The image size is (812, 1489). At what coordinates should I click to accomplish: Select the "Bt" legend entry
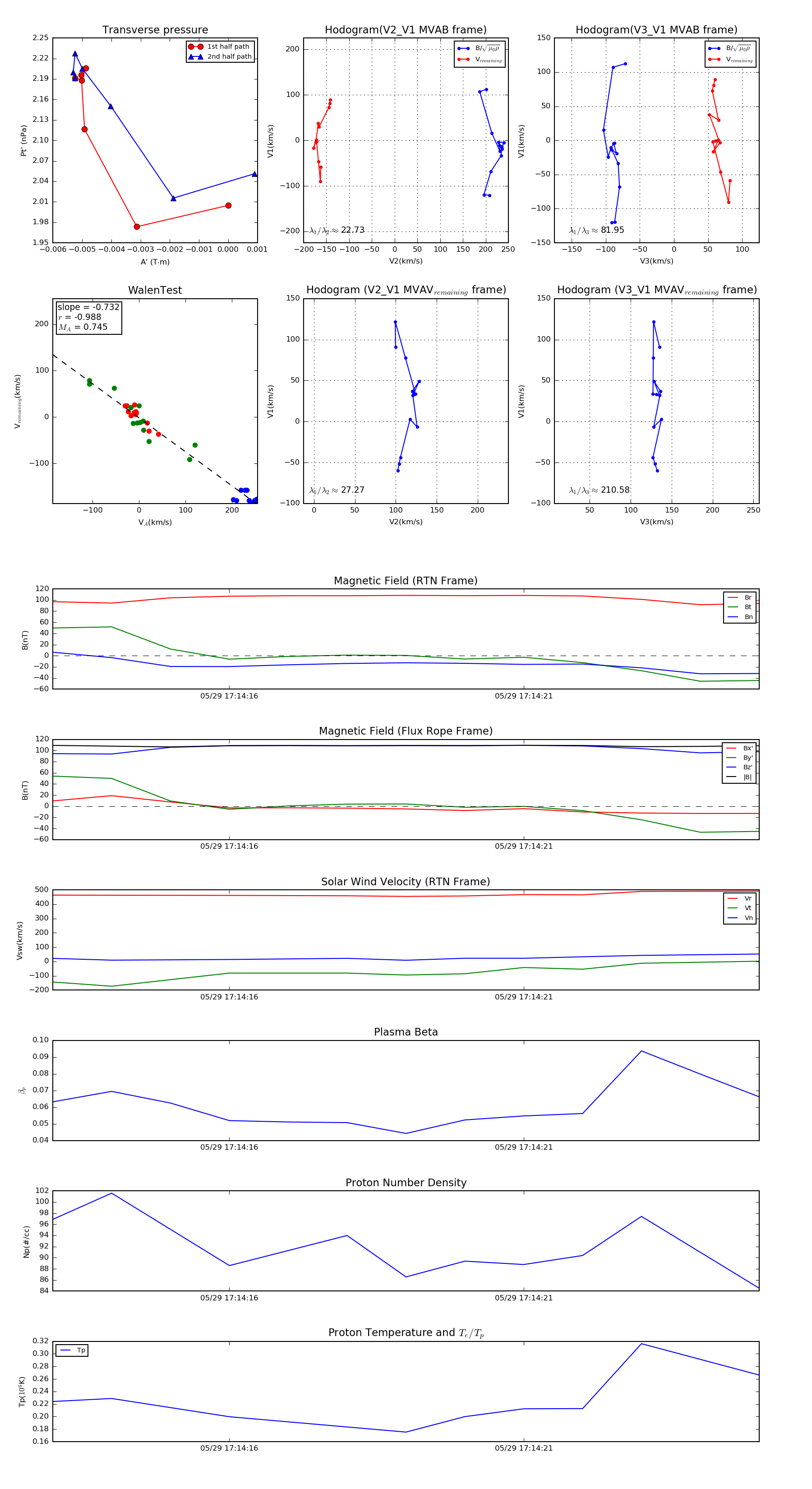coord(740,607)
